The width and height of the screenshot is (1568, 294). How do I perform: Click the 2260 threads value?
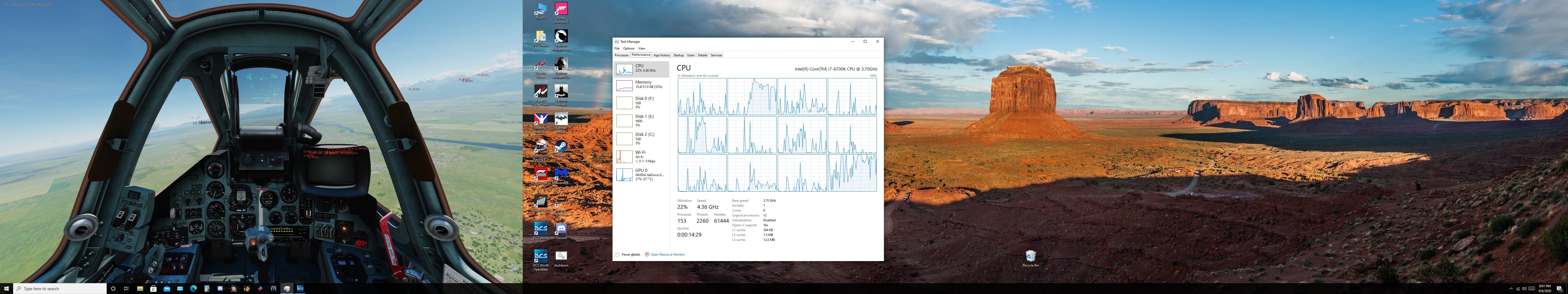coord(702,221)
